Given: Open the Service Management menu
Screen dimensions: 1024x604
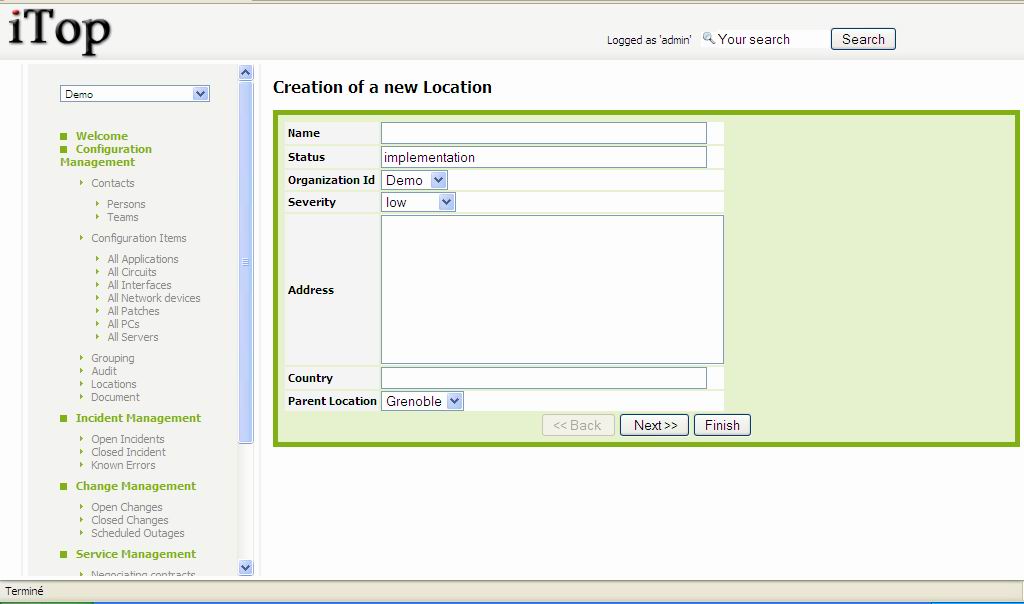Looking at the screenshot, I should click(136, 554).
